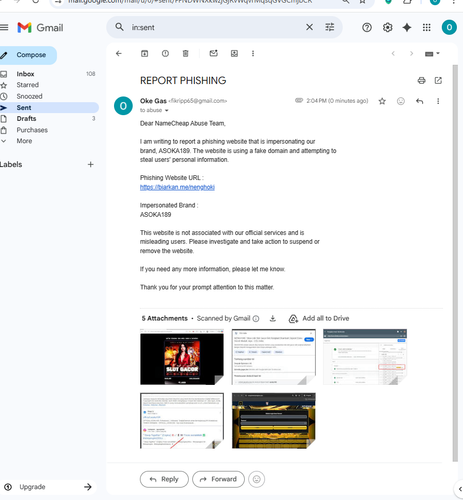The width and height of the screenshot is (463, 500).
Task: Bookmark this page with star icon
Action: click(362, 2)
